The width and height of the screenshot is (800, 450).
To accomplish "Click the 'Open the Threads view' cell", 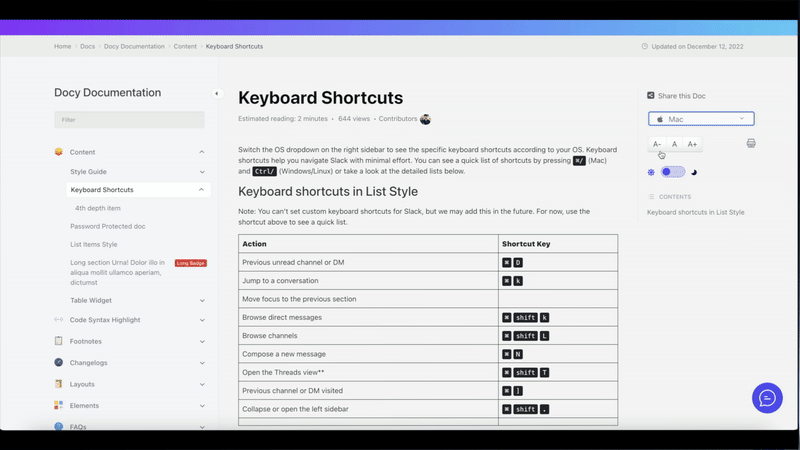I will pos(368,372).
